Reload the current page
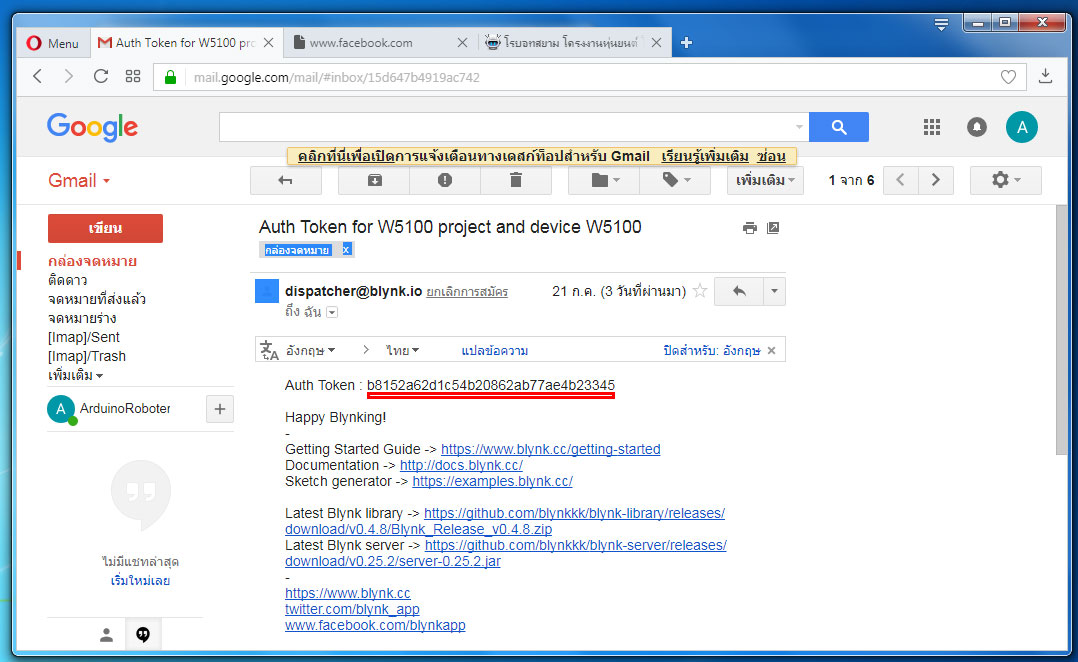This screenshot has width=1078, height=662. click(101, 76)
